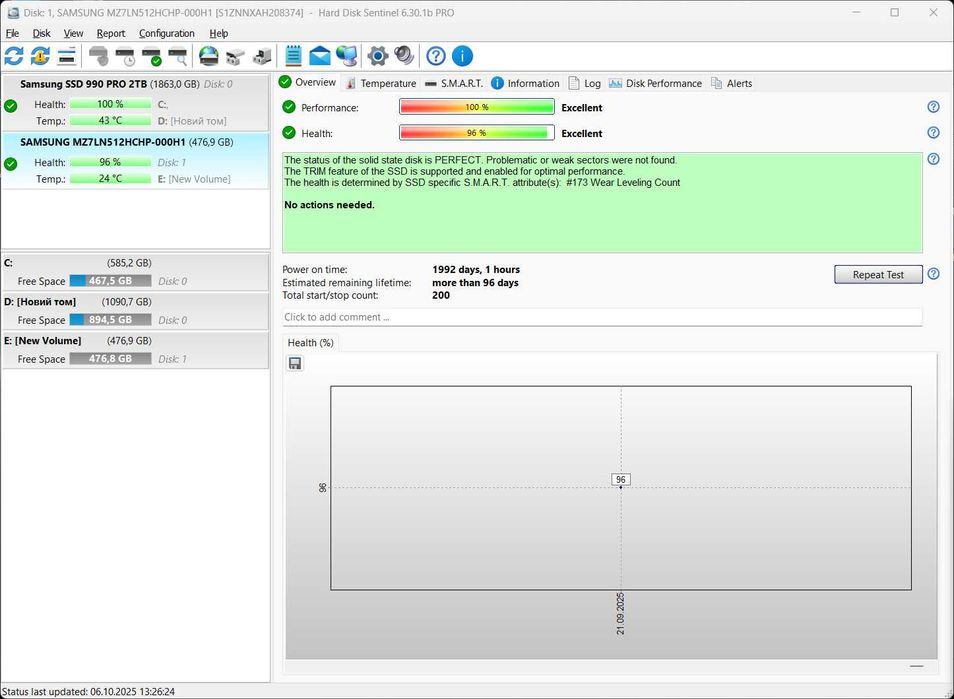Save the health graph with floppy icon

pos(295,363)
